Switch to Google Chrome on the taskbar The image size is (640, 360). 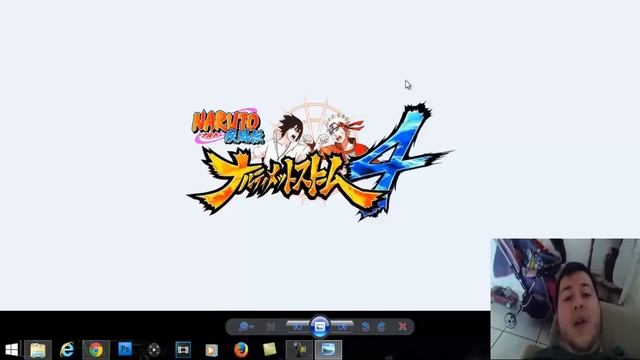(96, 350)
